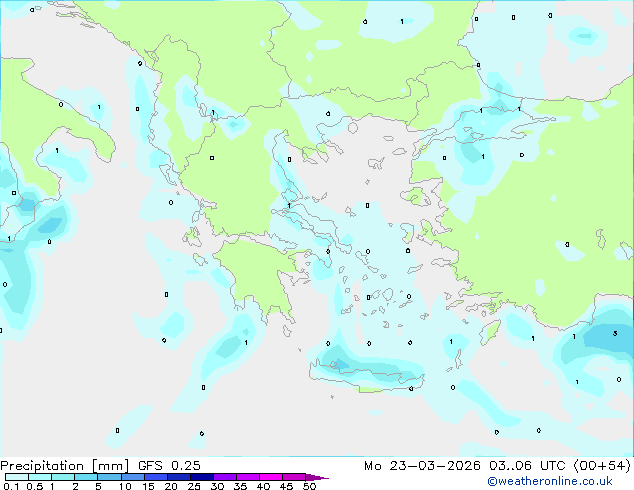Viewport: 634px width, 490px height.
Task: Open the weatheronline.co.uk copyright link
Action: pos(550,481)
